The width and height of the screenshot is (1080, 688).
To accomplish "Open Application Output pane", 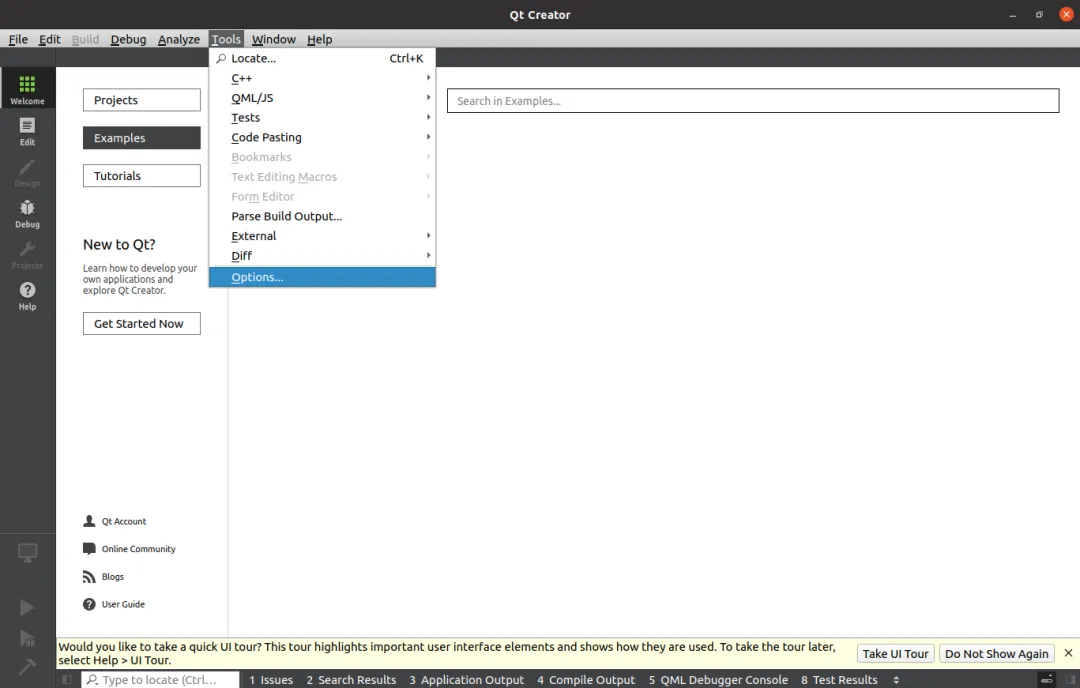I will coord(466,680).
